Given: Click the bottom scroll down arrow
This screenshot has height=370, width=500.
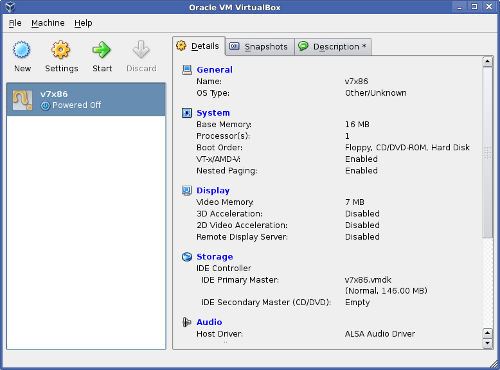Looking at the screenshot, I should pos(487,343).
